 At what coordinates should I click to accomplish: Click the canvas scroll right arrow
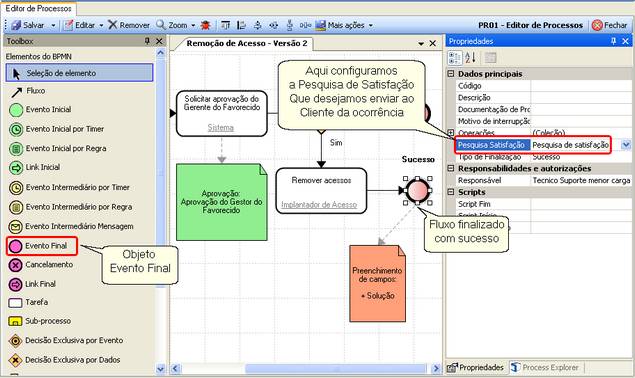(x=436, y=369)
